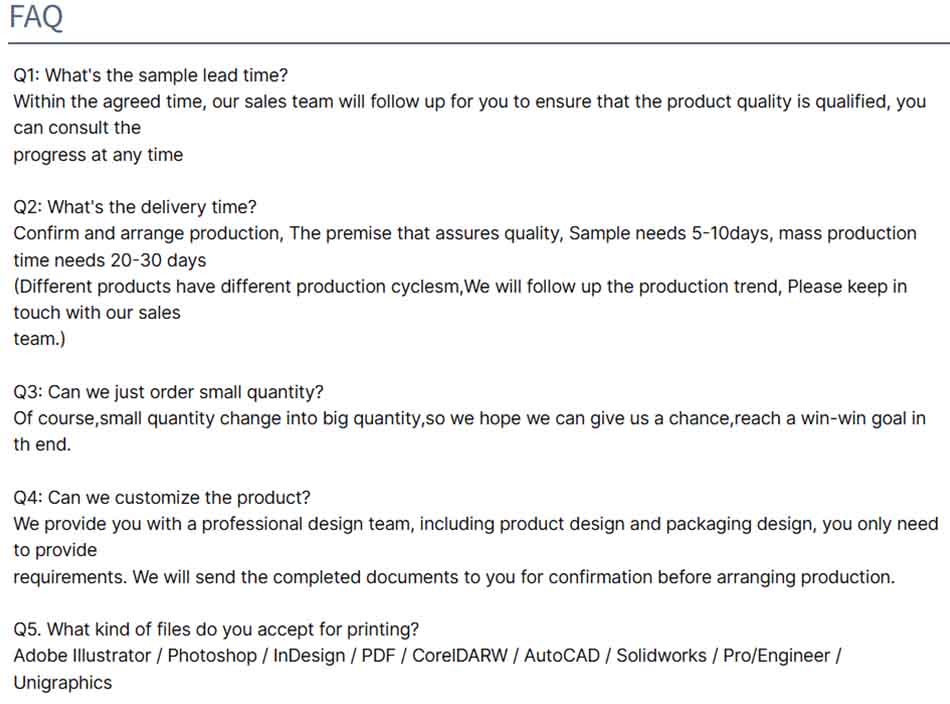This screenshot has width=950, height=704.
Task: Click the text "to provide"
Action: (x=55, y=550)
